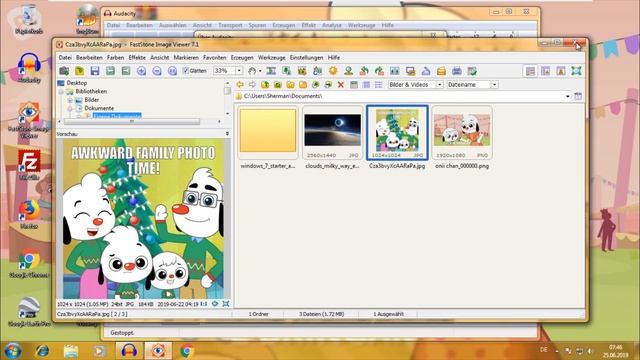This screenshot has width=640, height=360.
Task: Click the Zoom Out minus icon
Action: coord(157,71)
